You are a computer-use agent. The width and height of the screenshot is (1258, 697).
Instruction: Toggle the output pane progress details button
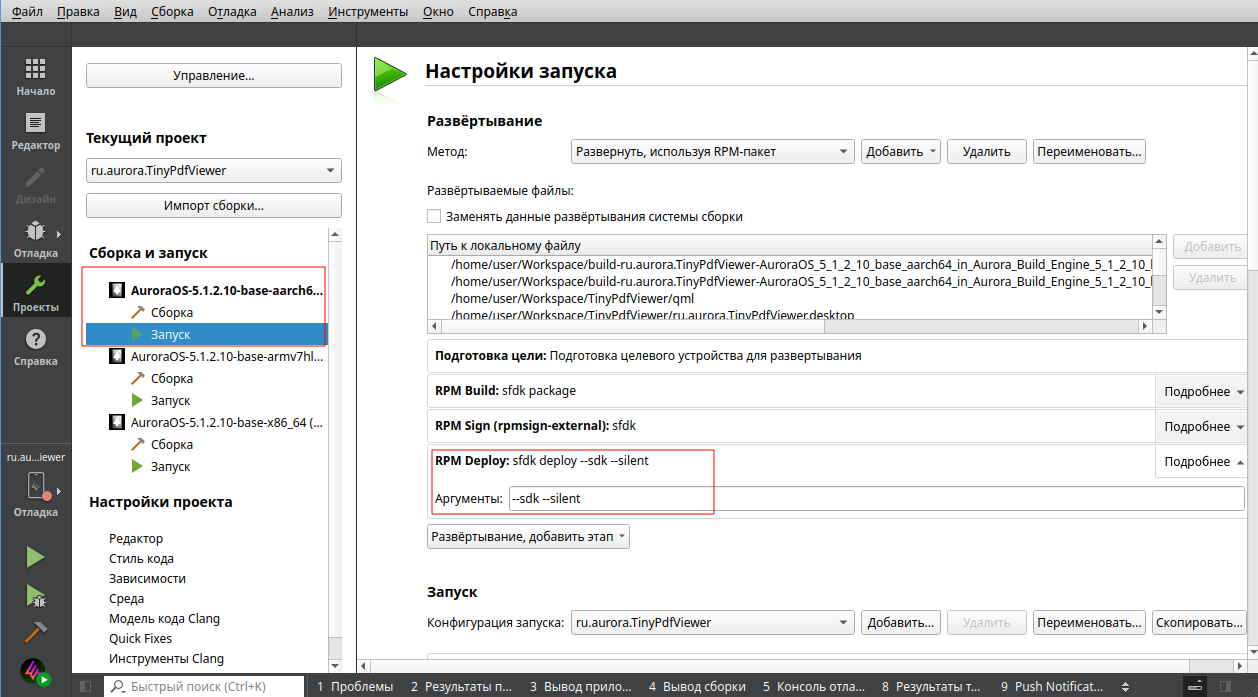[1195, 686]
